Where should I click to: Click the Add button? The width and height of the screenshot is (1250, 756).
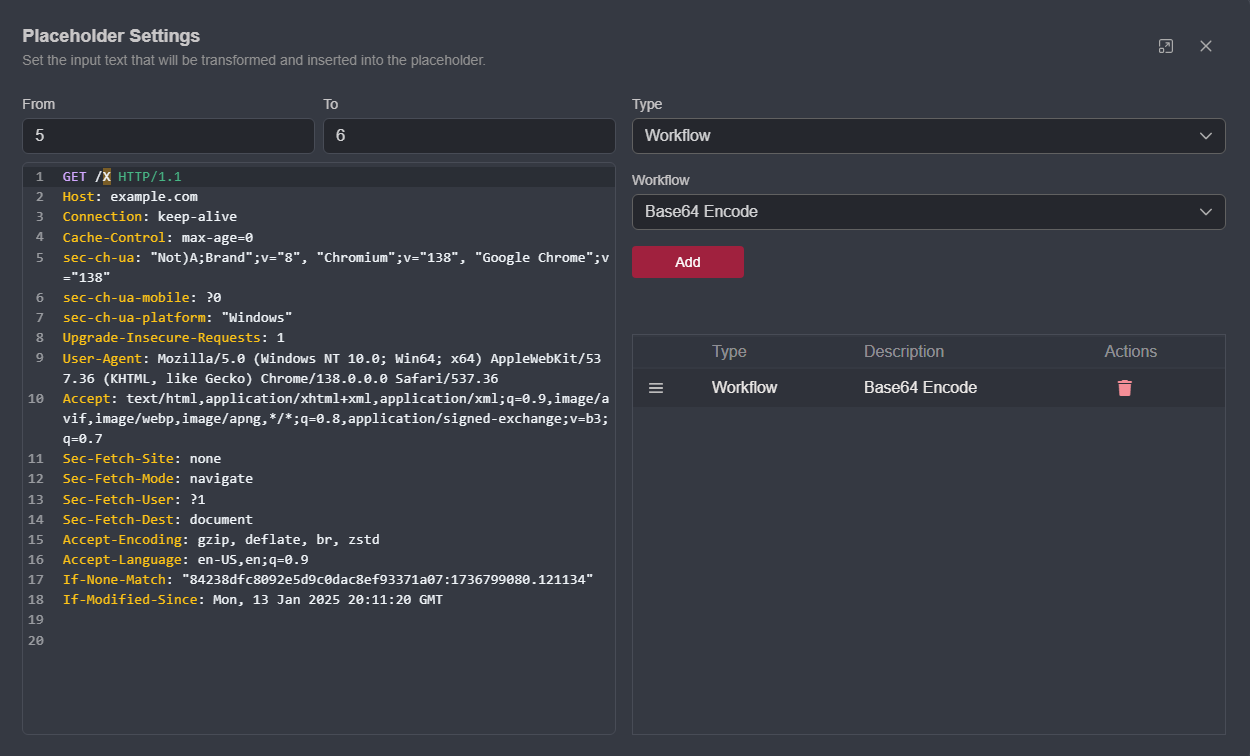tap(688, 262)
